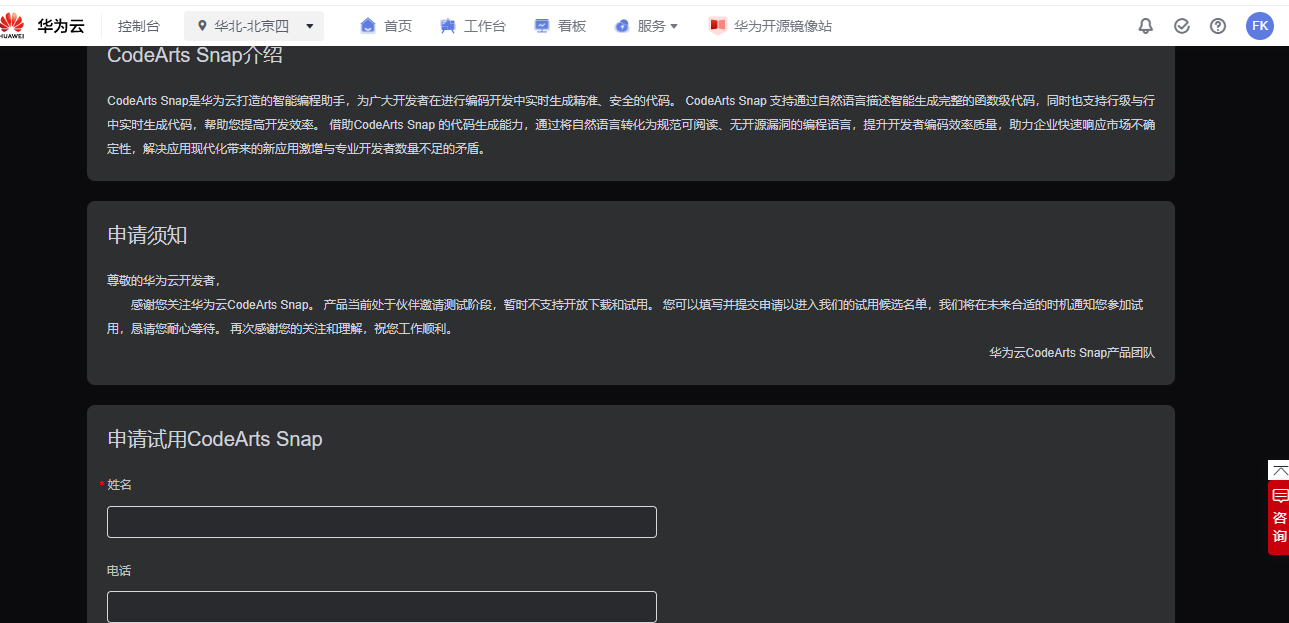1289x623 pixels.
Task: Click the 申请须知 heading text
Action: [x=147, y=235]
